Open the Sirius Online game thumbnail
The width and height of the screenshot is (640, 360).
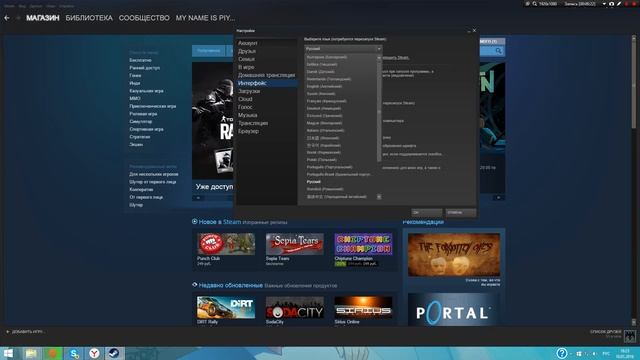tap(363, 307)
